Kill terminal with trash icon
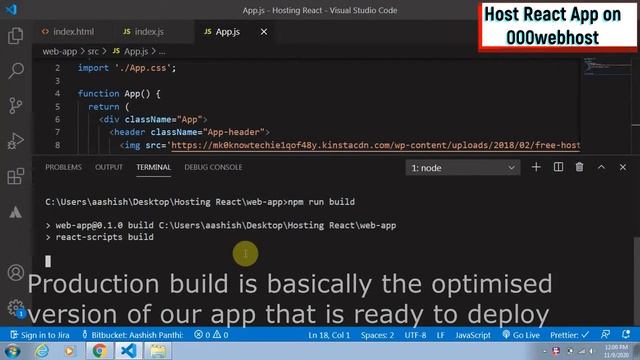 (579, 167)
